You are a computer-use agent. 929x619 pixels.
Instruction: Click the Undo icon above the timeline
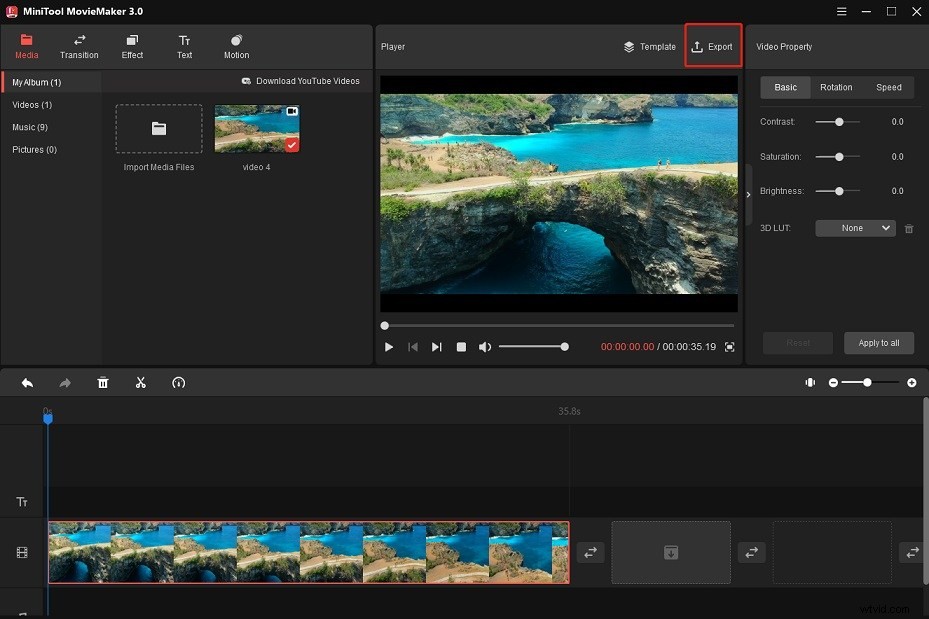(x=27, y=382)
